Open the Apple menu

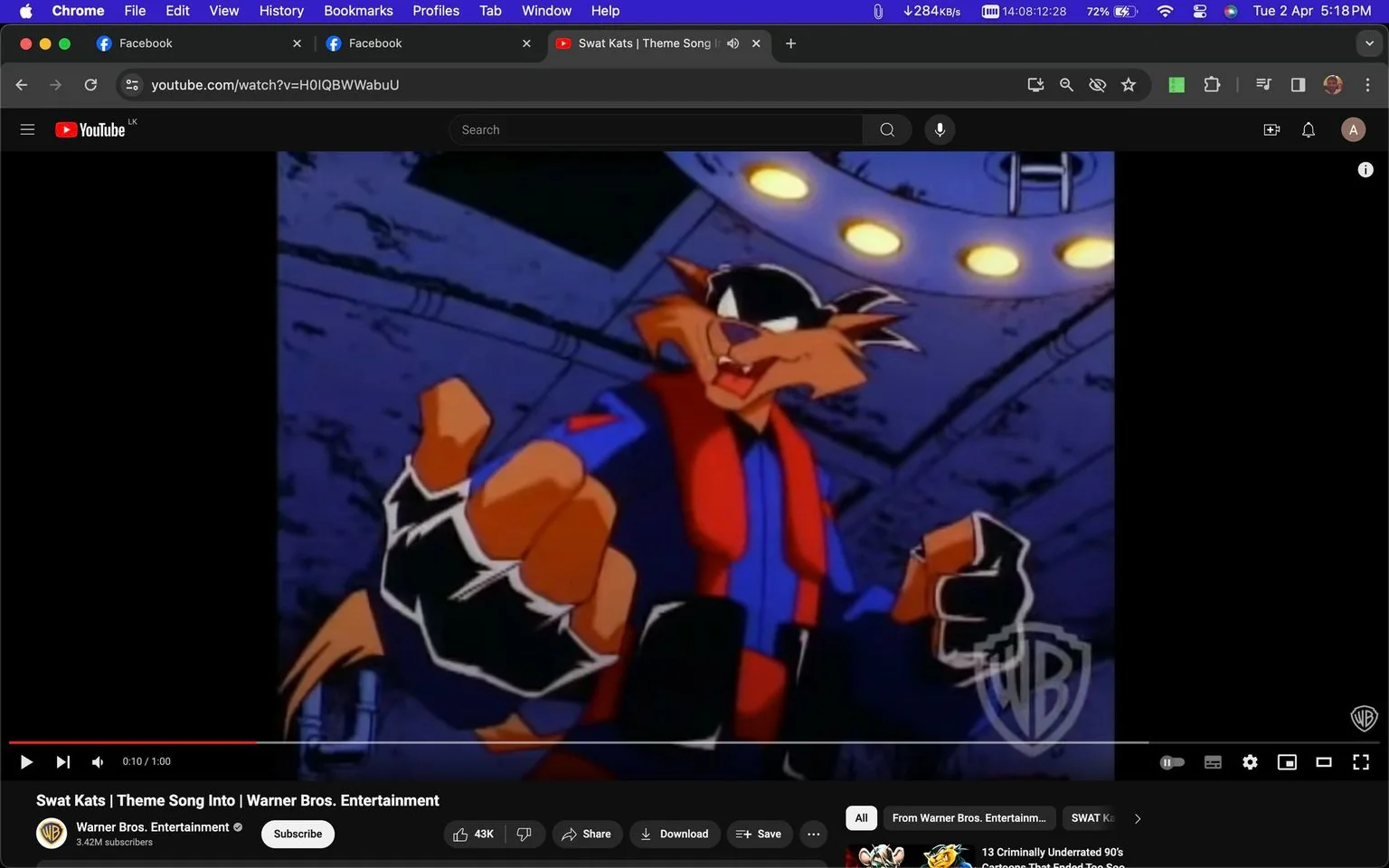[x=25, y=11]
